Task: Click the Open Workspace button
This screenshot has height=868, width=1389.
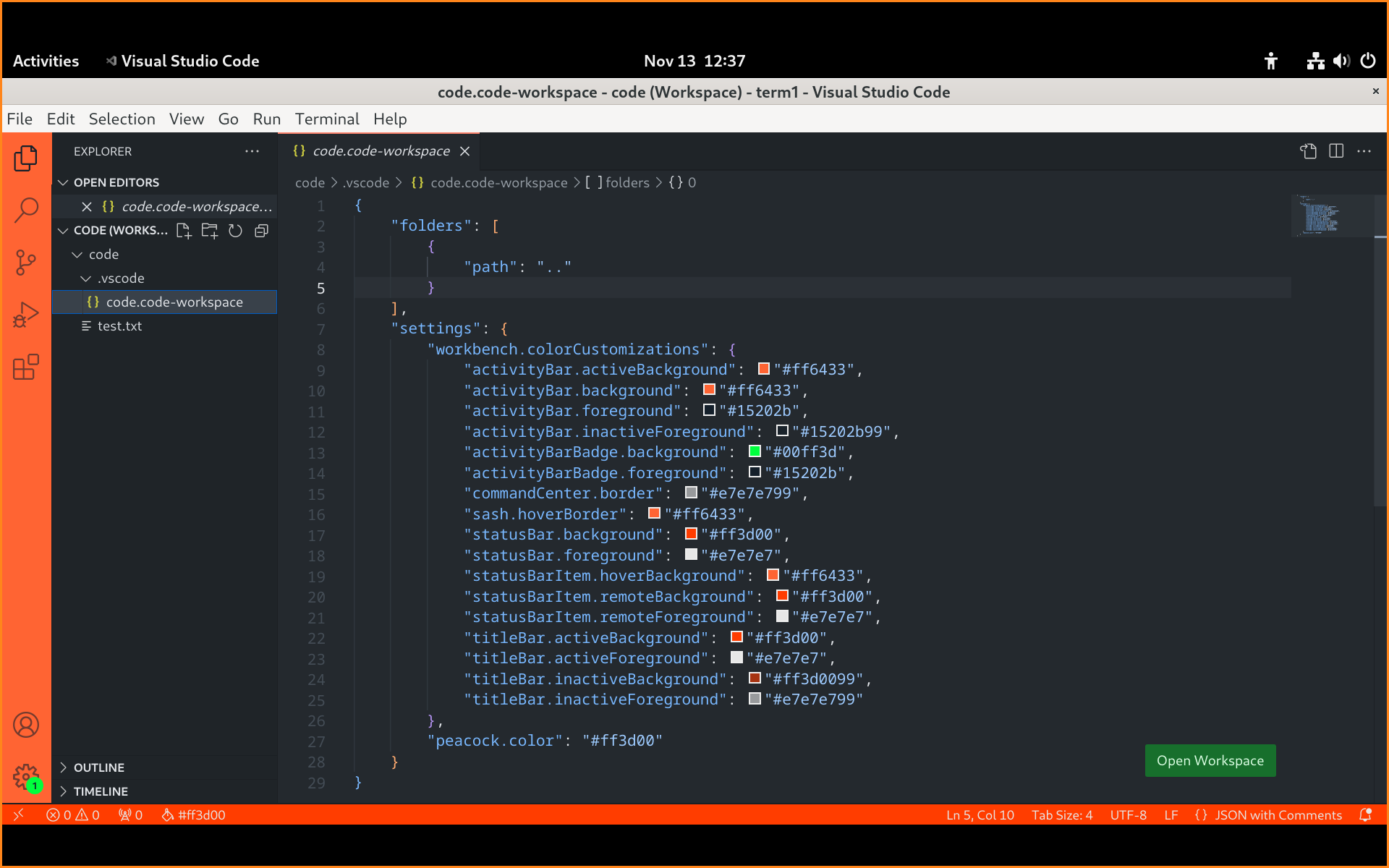Action: 1210,761
